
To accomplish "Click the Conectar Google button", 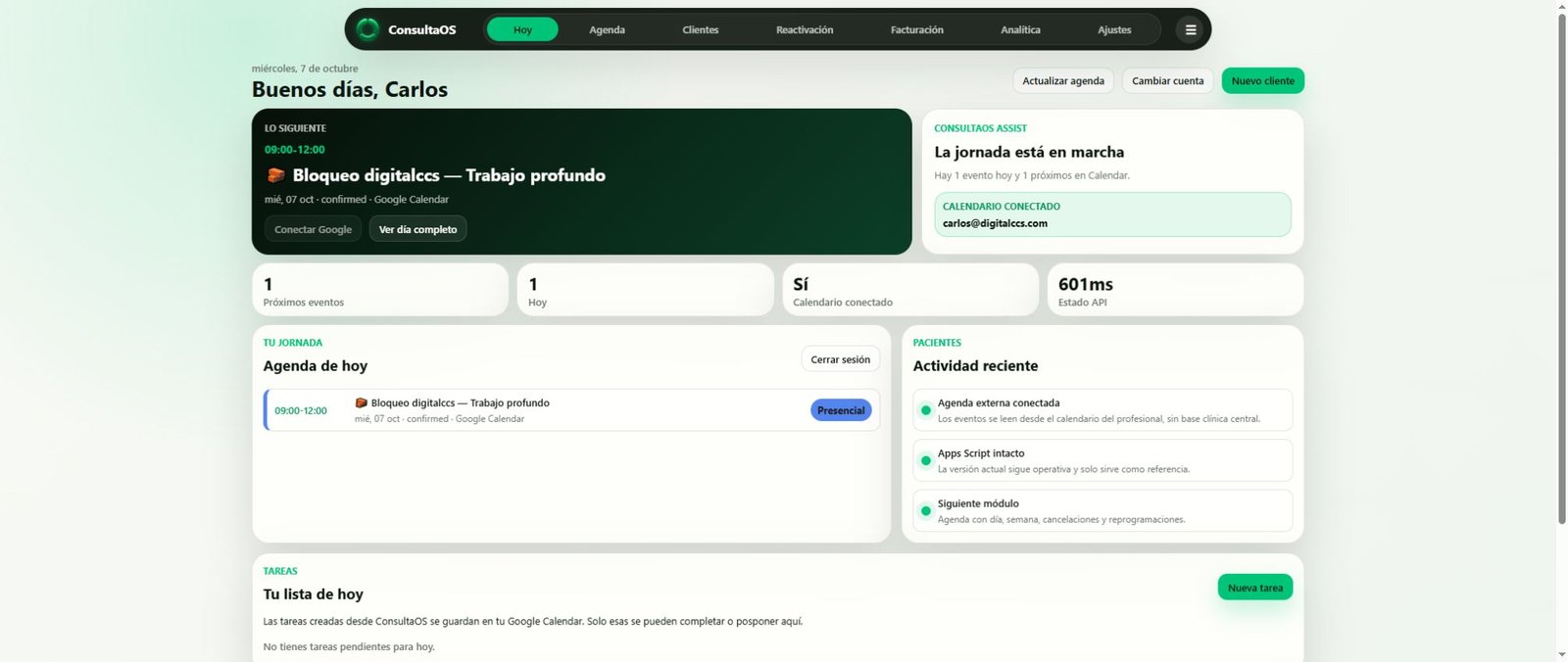I will 313,229.
